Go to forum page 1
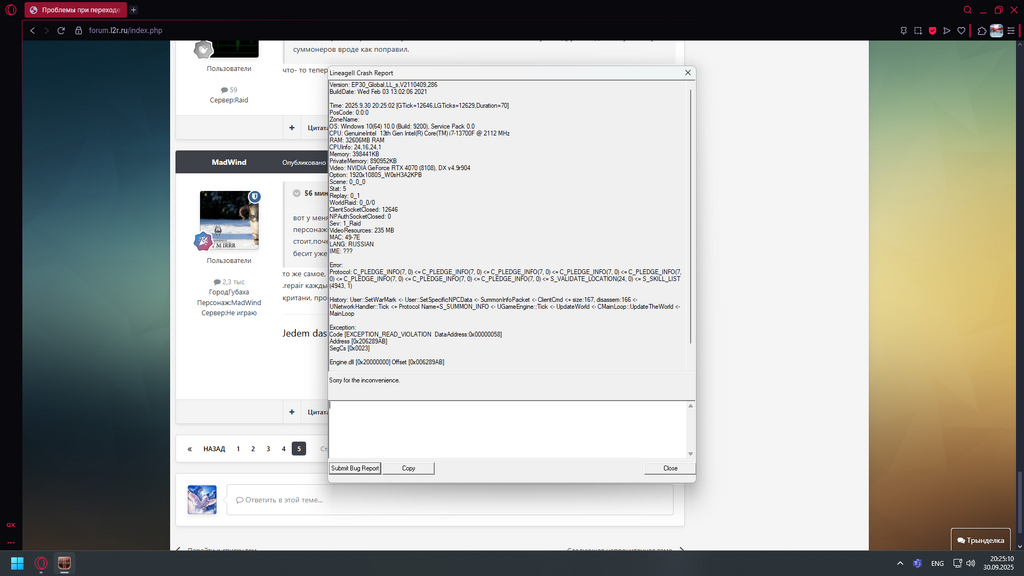Screen dimensions: 1024x576 point(238,449)
